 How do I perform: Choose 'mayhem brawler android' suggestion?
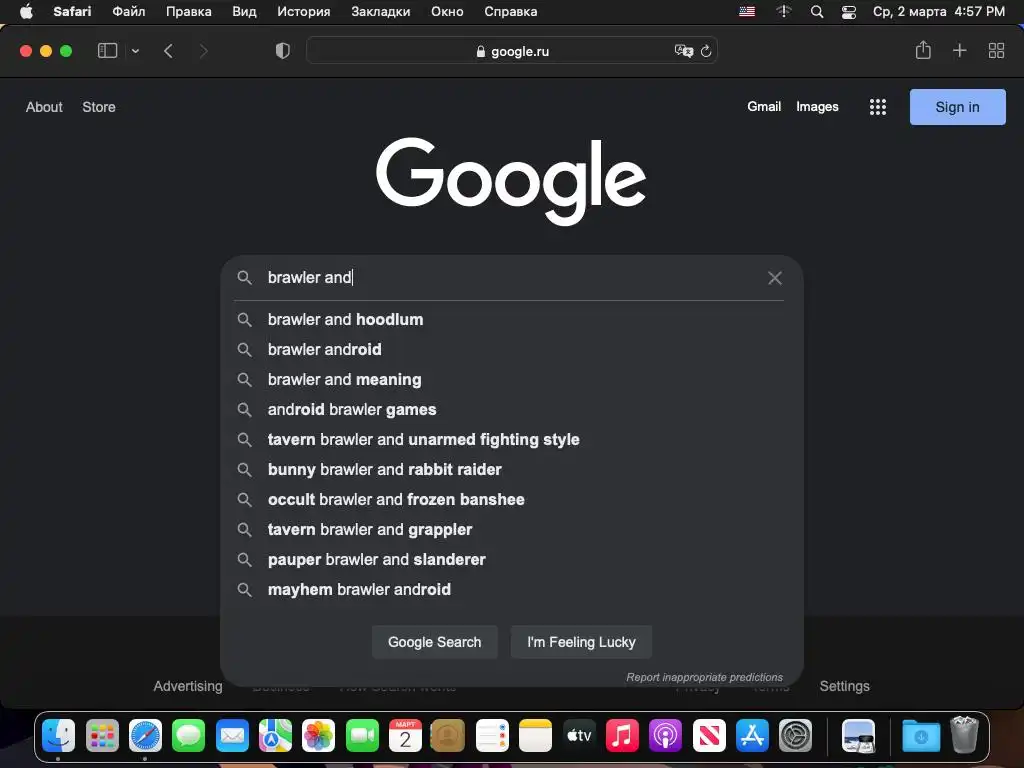click(x=511, y=590)
